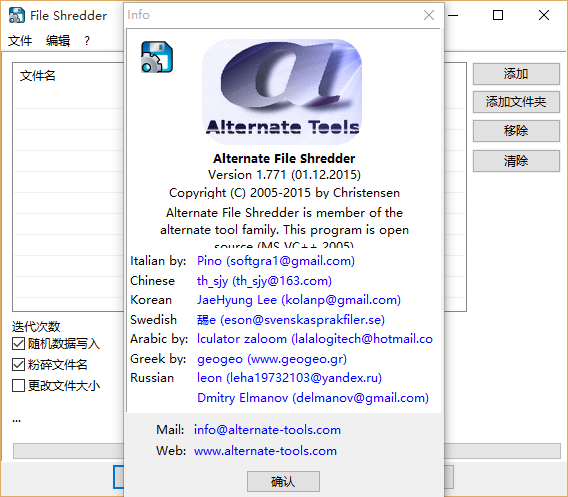Close the Info dialog with X
Screen dimensions: 568x497
pos(429,15)
